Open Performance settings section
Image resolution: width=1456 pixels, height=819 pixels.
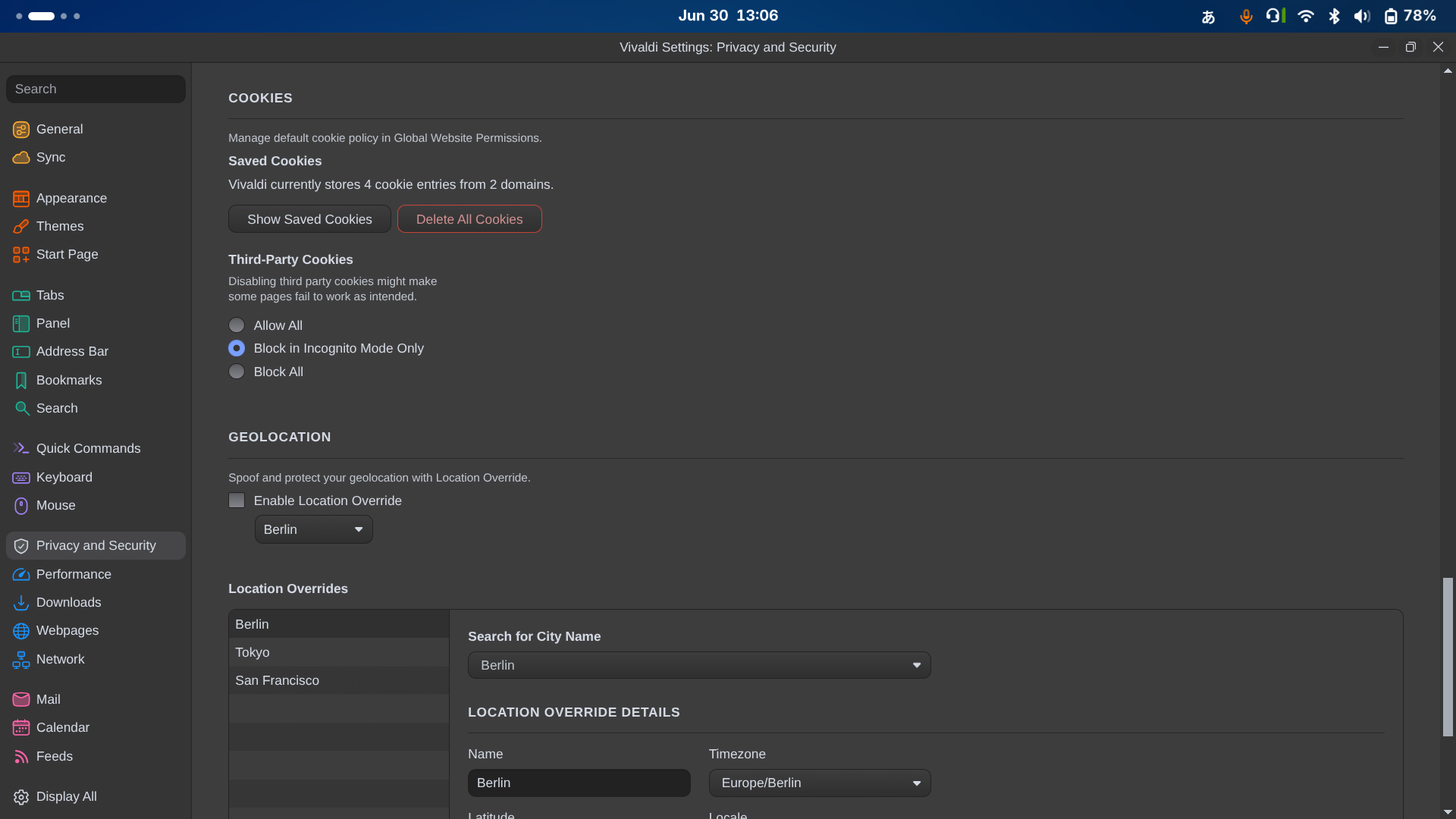click(x=96, y=575)
